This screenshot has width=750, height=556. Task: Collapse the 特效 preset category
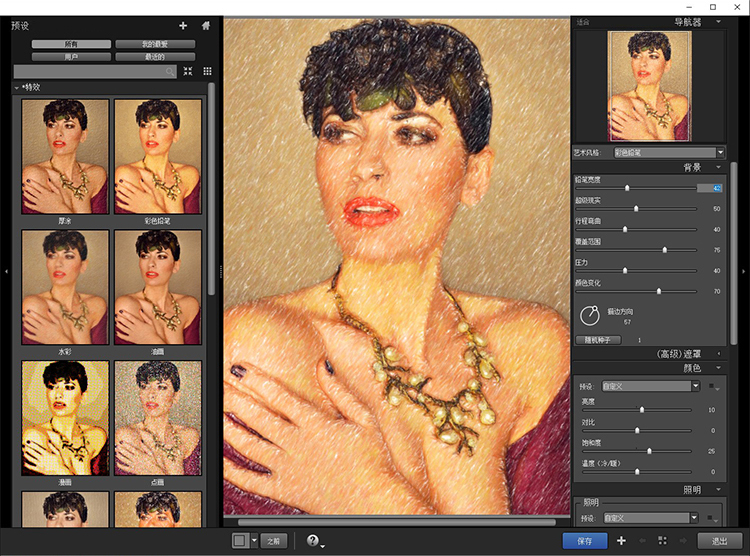tap(17, 88)
